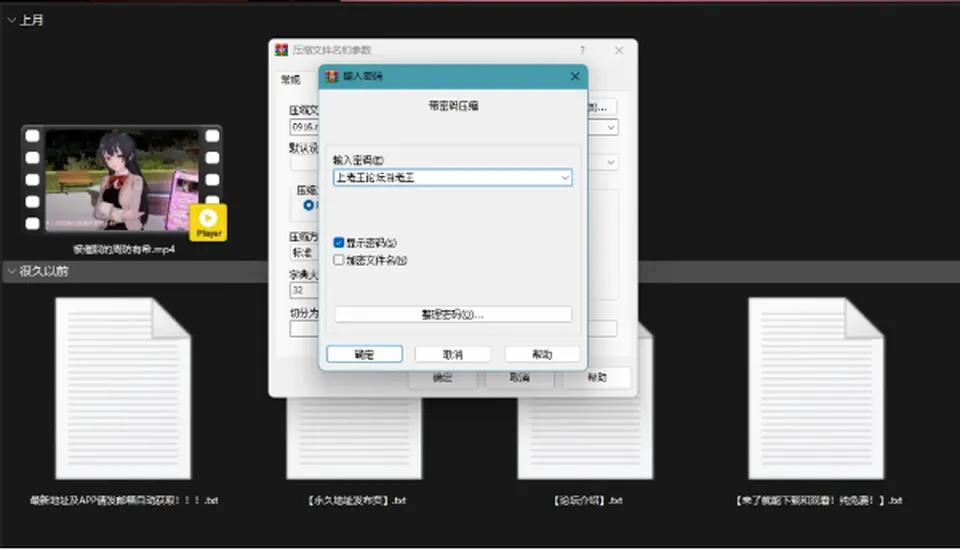Image resolution: width=960 pixels, height=550 pixels.
Task: Select the 【论坛介绍】 txt file icon
Action: [585, 439]
